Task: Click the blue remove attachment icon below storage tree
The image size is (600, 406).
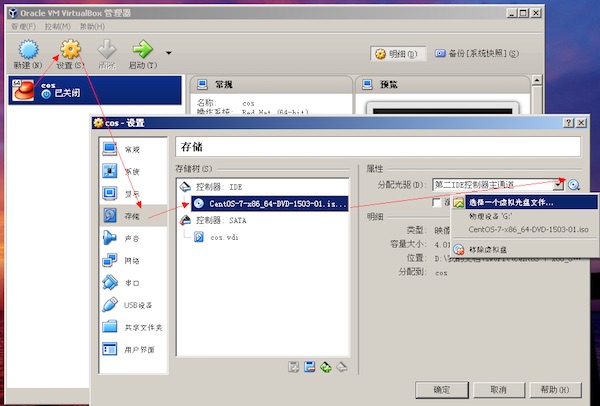Action: click(x=310, y=367)
